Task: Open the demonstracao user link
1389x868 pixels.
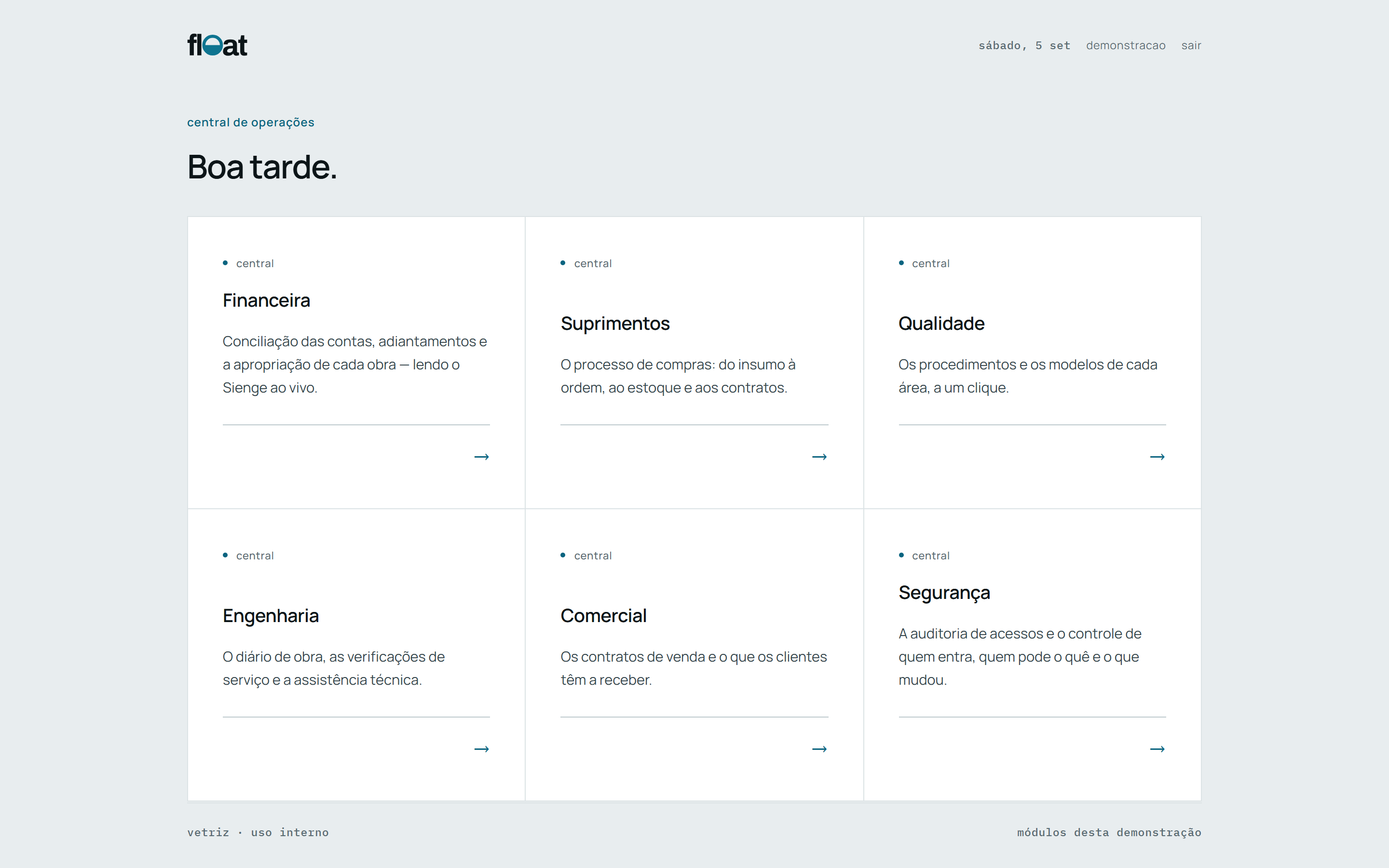Action: 1126,45
